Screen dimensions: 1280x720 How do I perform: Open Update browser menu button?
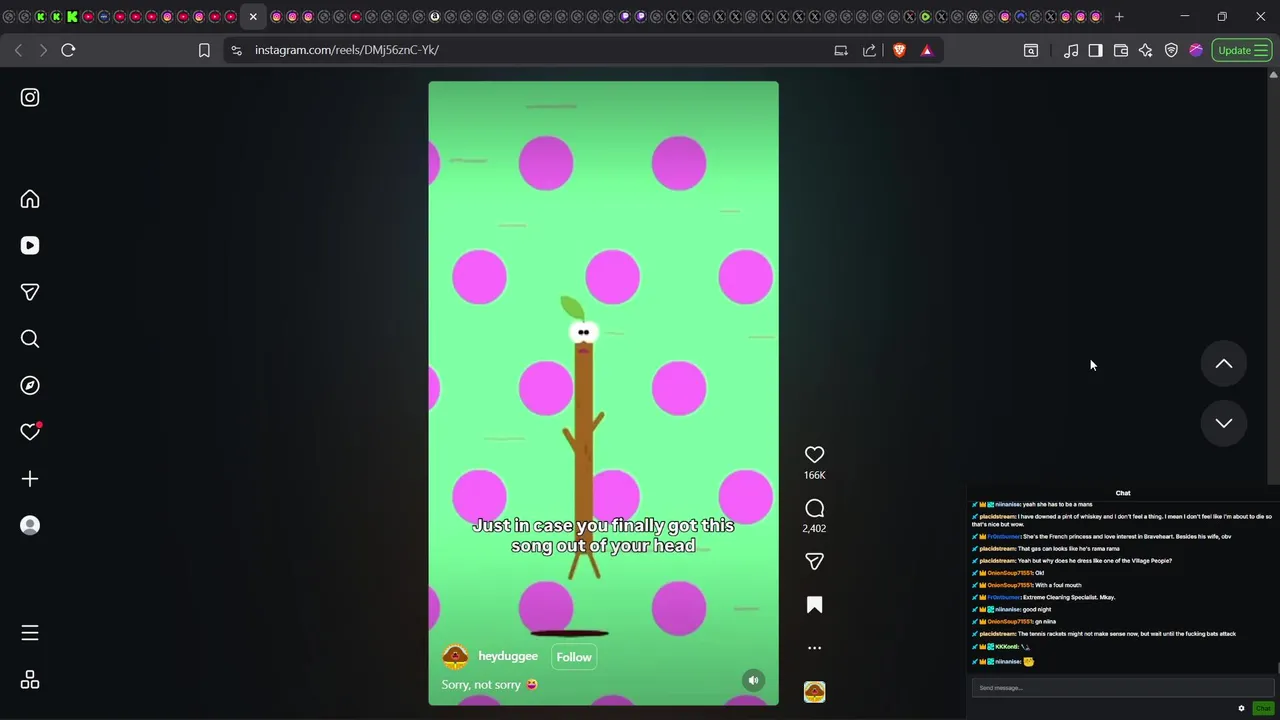pos(1242,50)
